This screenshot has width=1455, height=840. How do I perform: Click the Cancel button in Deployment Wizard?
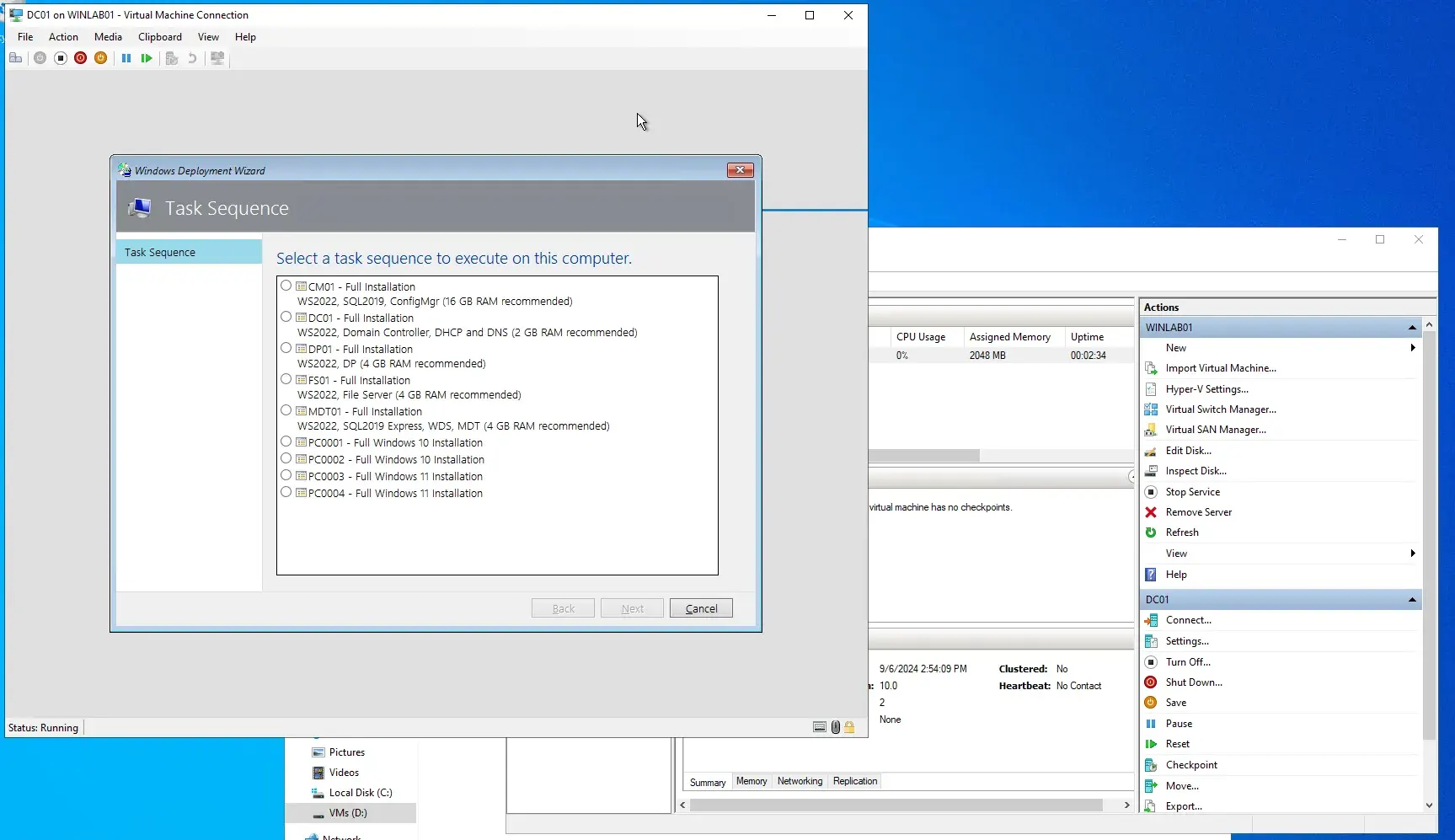click(701, 608)
